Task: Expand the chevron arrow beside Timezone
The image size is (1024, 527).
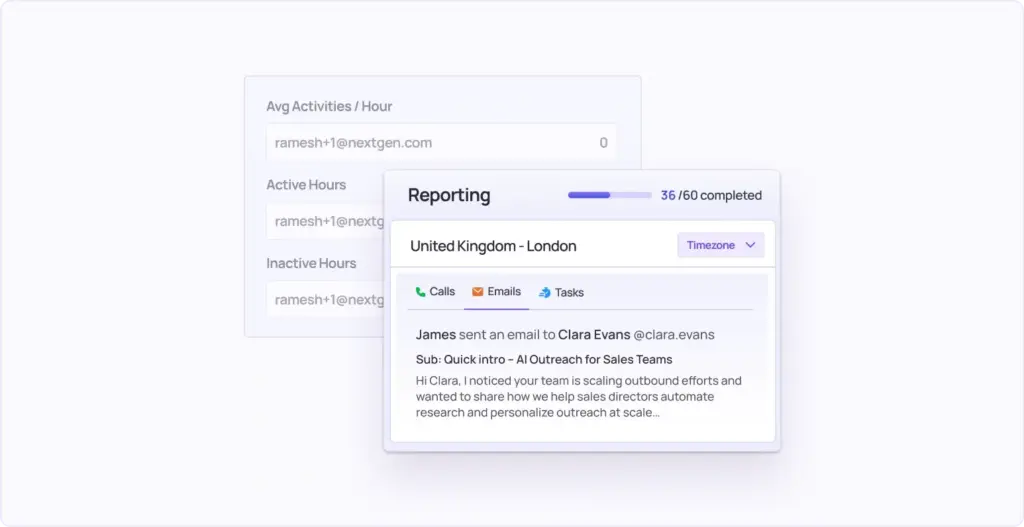Action: [x=751, y=245]
